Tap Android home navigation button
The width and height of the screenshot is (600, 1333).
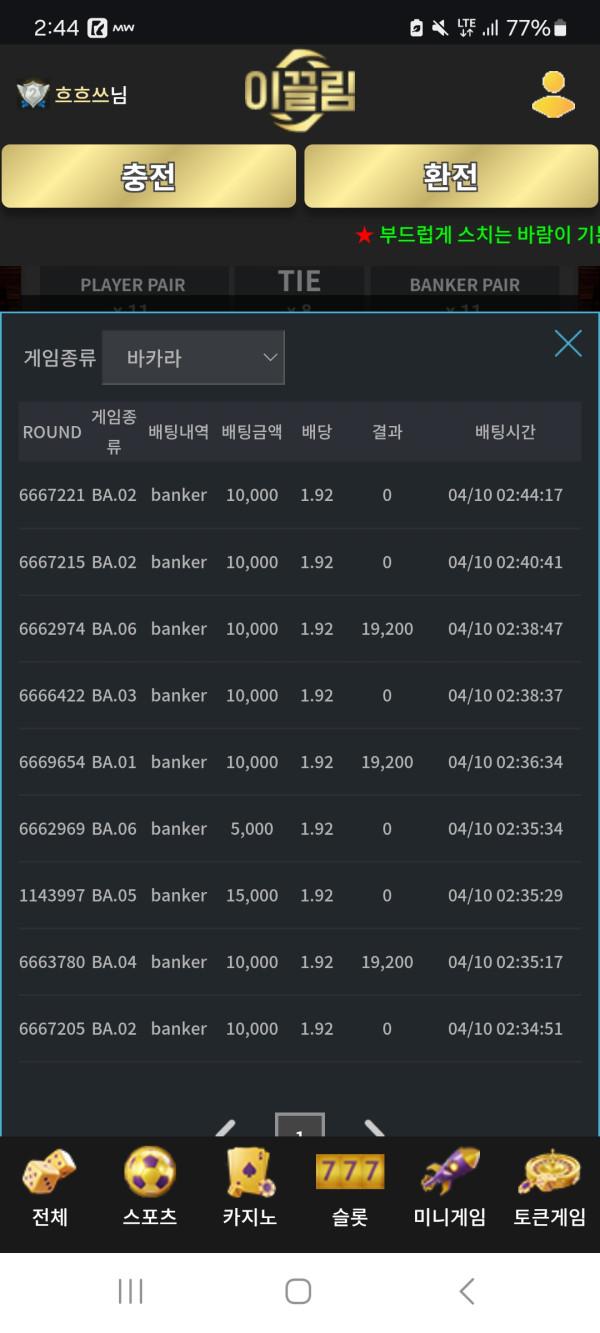click(x=298, y=1291)
